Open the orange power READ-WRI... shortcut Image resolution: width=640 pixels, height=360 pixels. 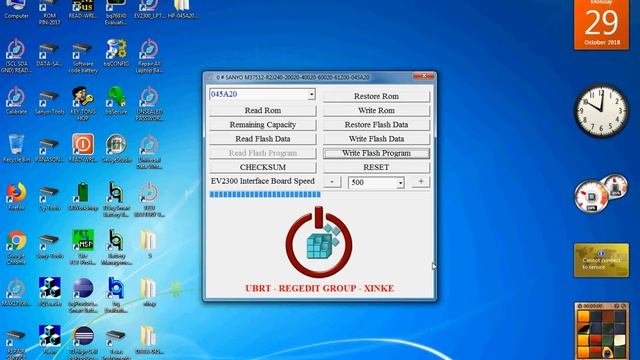point(83,149)
